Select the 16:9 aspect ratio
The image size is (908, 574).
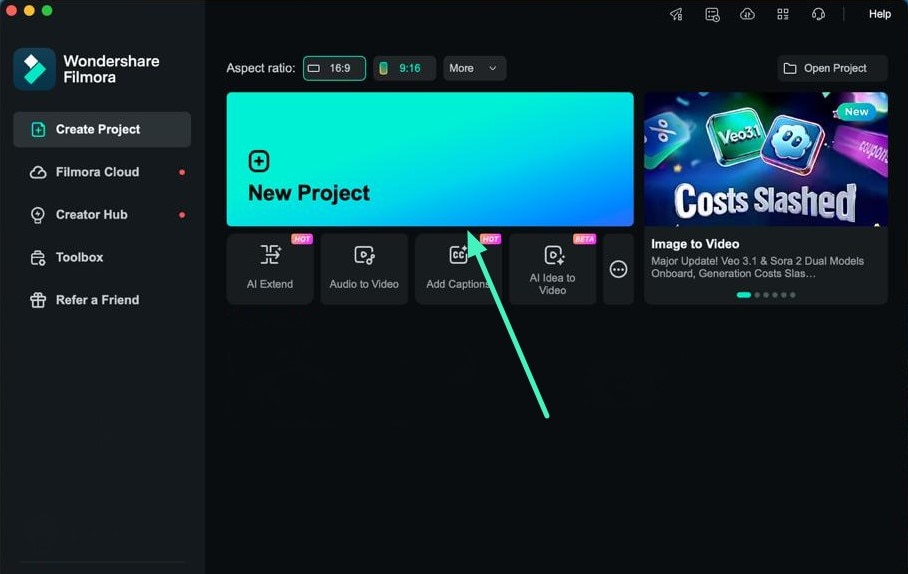tap(334, 68)
